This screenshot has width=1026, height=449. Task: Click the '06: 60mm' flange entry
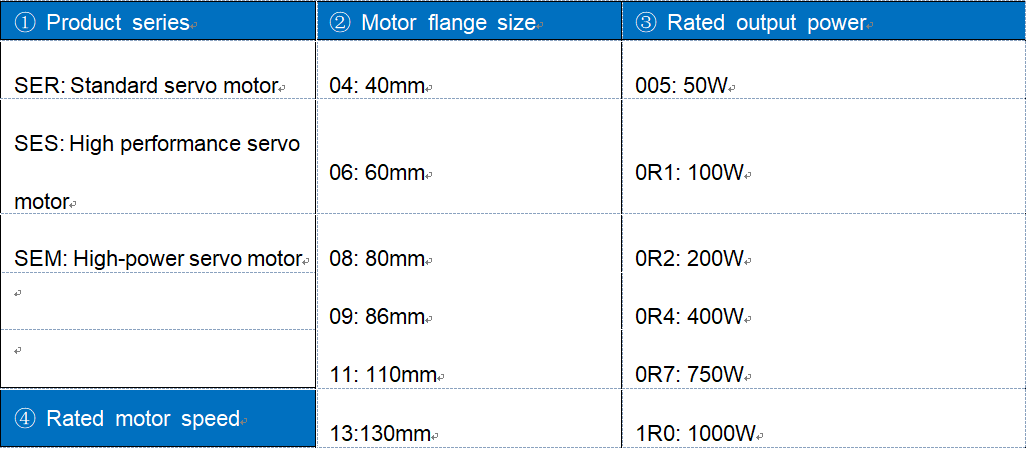(x=376, y=173)
